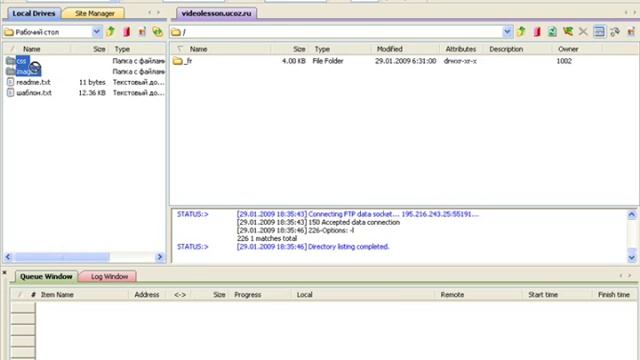Toggle highlighted log pane icon in remote toolbar

click(x=599, y=31)
